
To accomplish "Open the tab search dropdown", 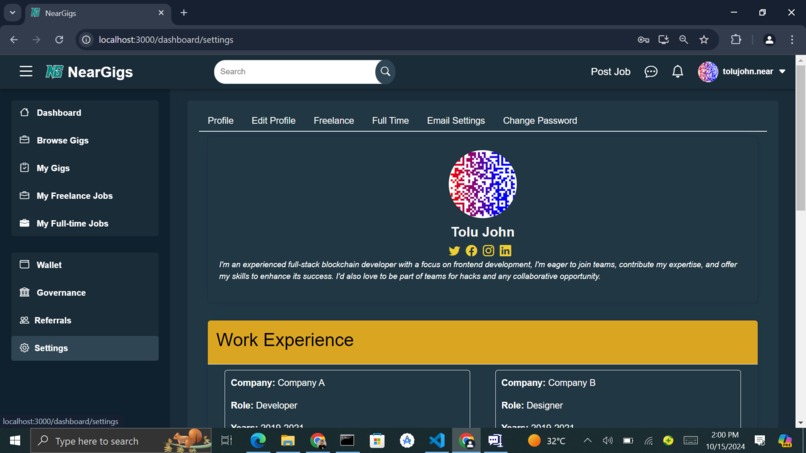I will click(x=12, y=13).
